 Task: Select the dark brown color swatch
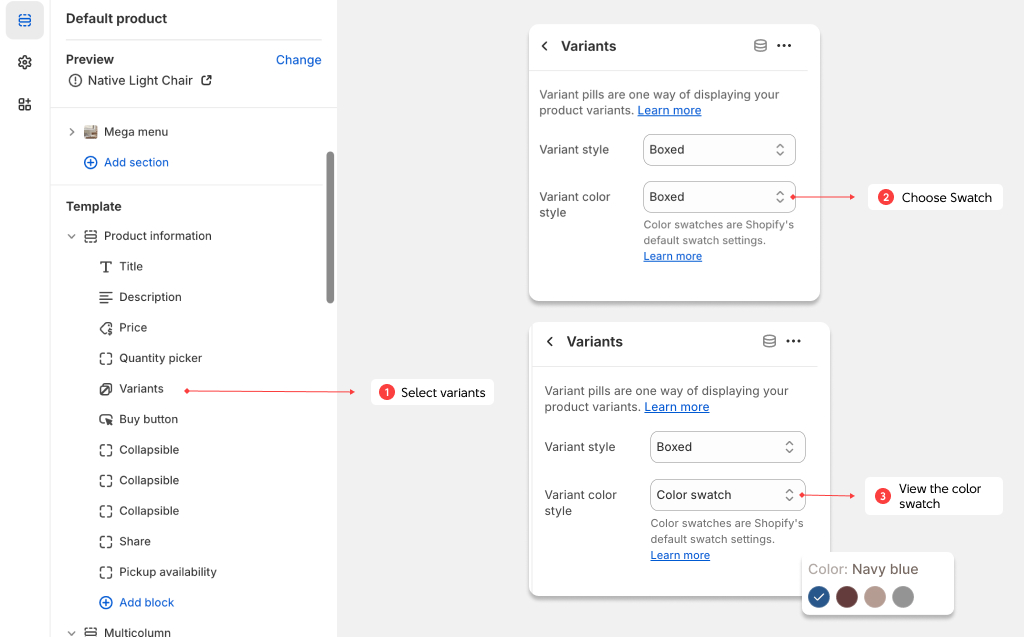847,597
